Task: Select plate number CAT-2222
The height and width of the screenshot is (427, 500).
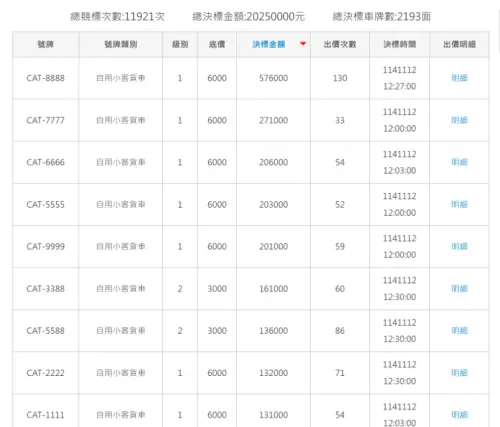Action: 46,373
